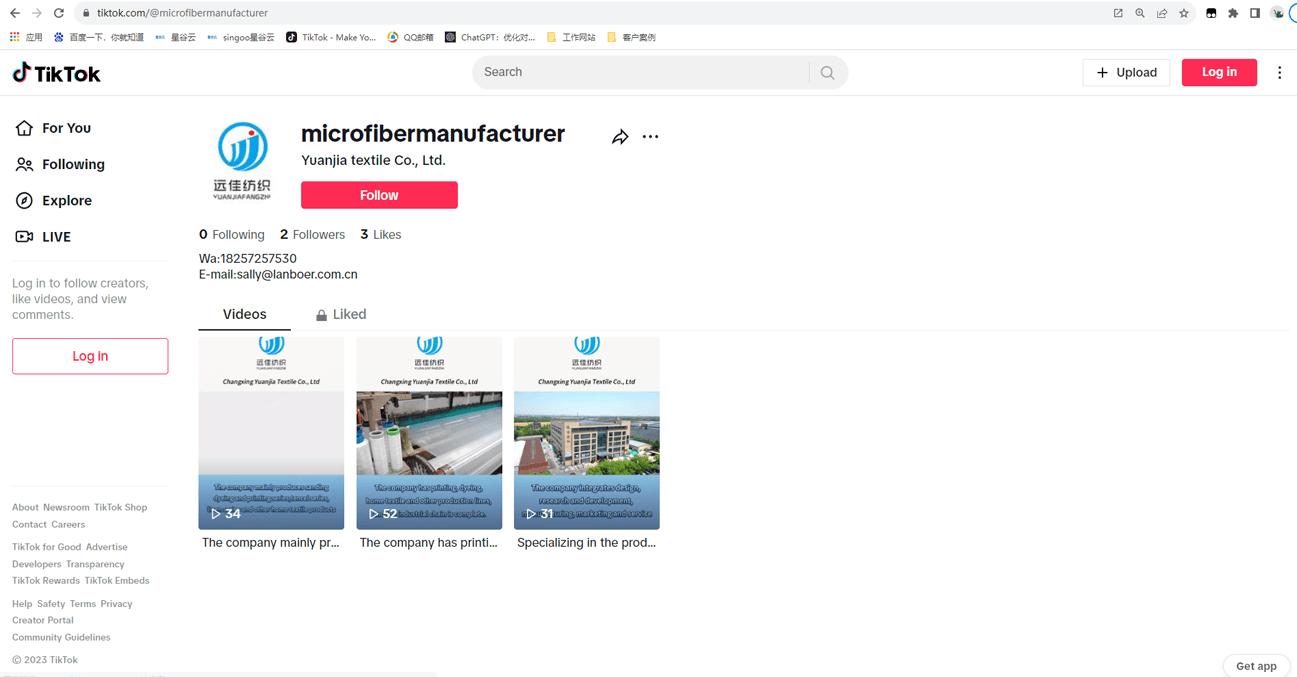Click the Upload button
Image resolution: width=1297 pixels, height=677 pixels.
1126,72
